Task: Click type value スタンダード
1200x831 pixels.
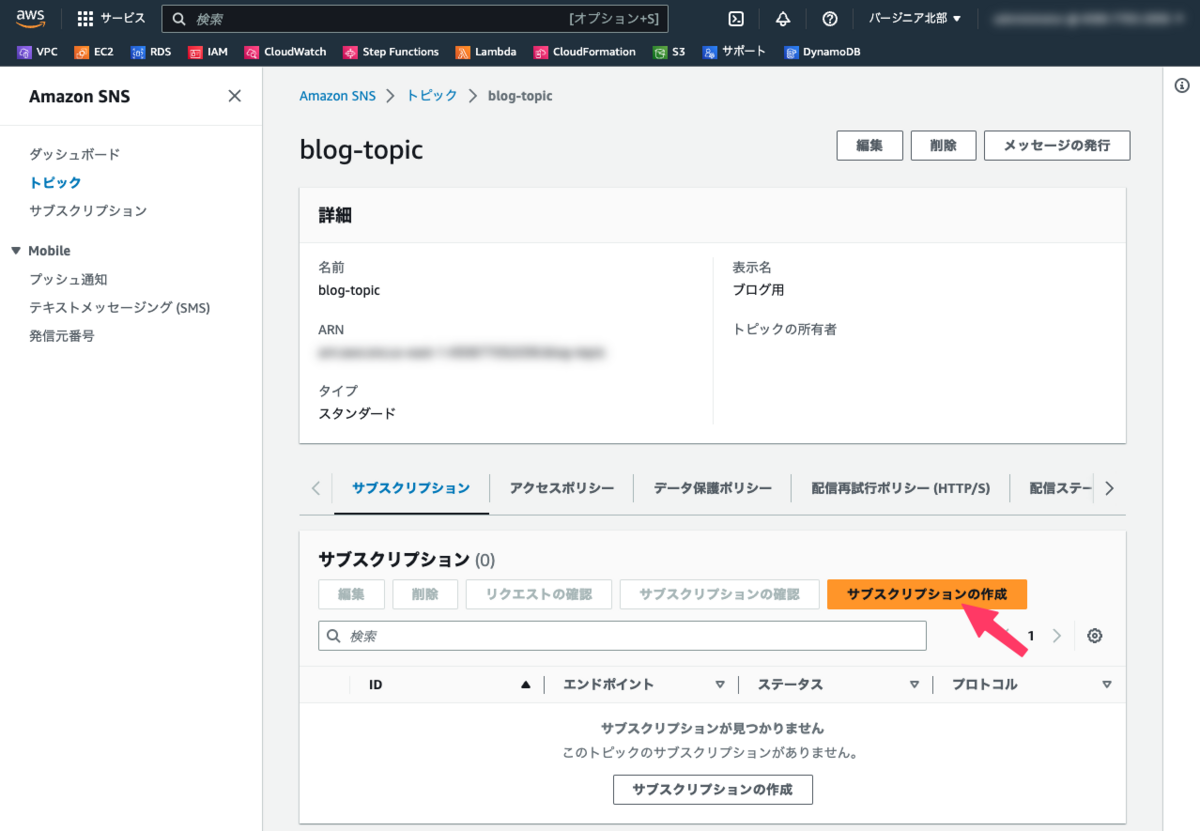Action: [x=357, y=413]
